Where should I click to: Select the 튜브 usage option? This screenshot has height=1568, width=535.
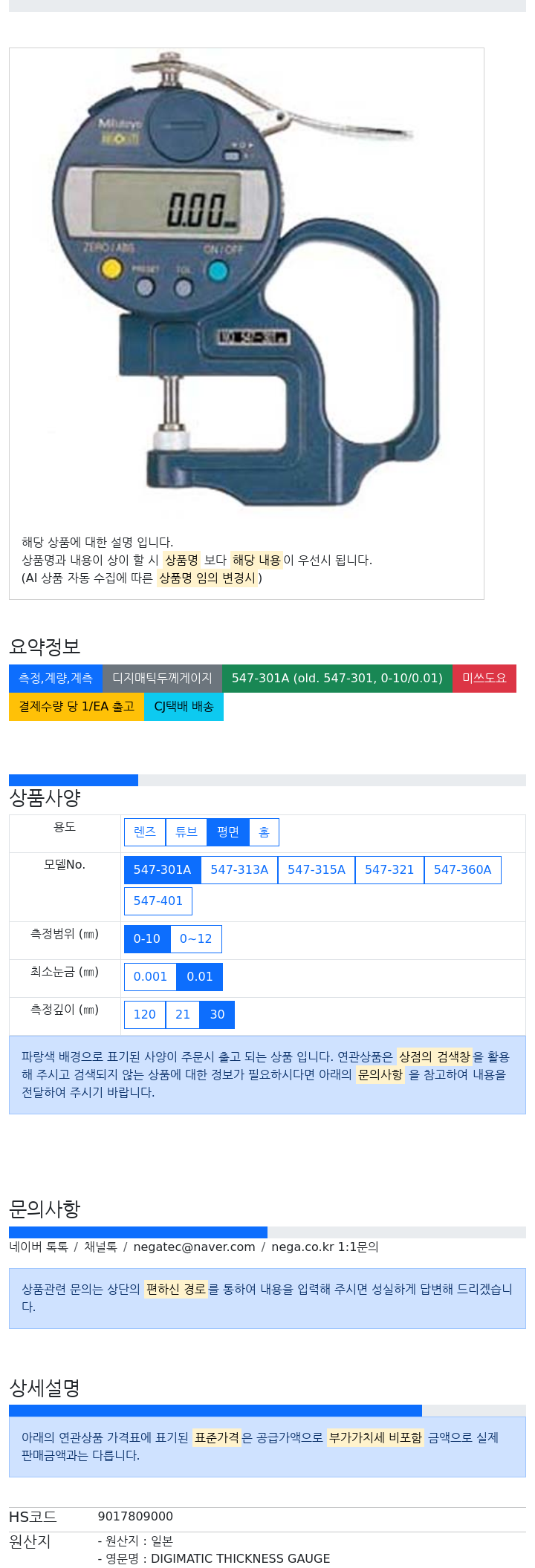[x=187, y=832]
